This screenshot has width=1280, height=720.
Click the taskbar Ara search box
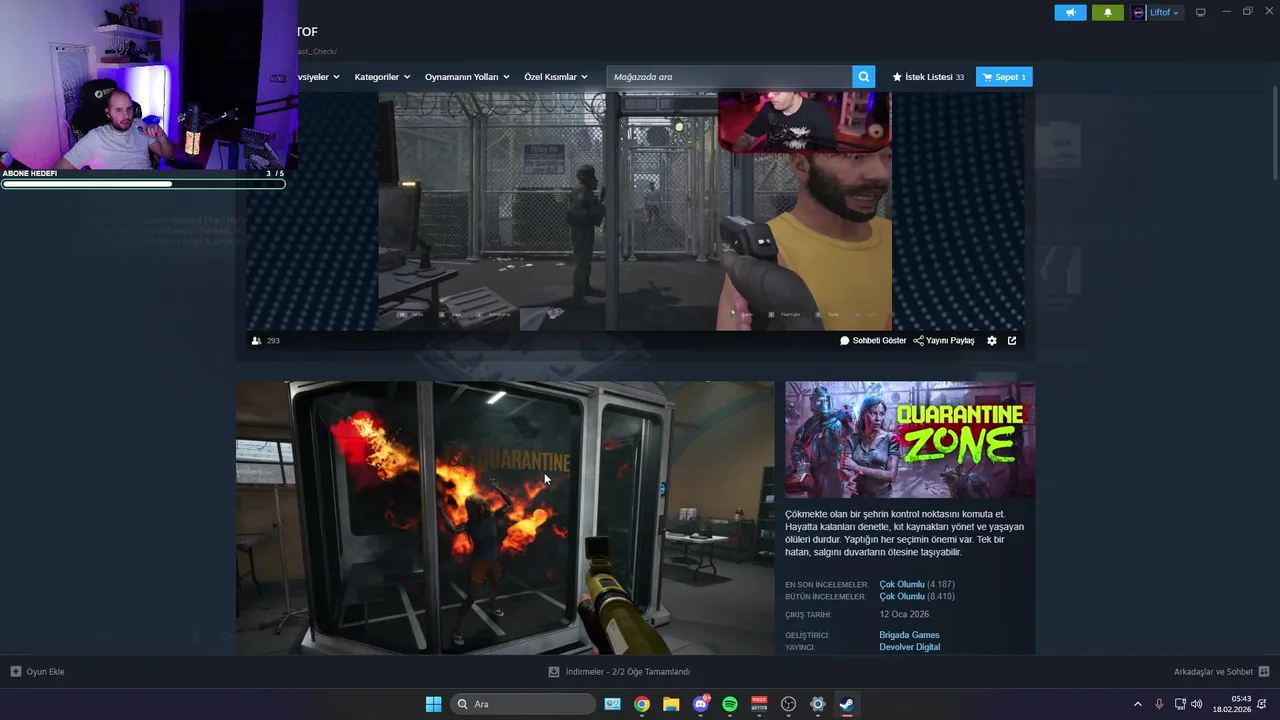(523, 704)
